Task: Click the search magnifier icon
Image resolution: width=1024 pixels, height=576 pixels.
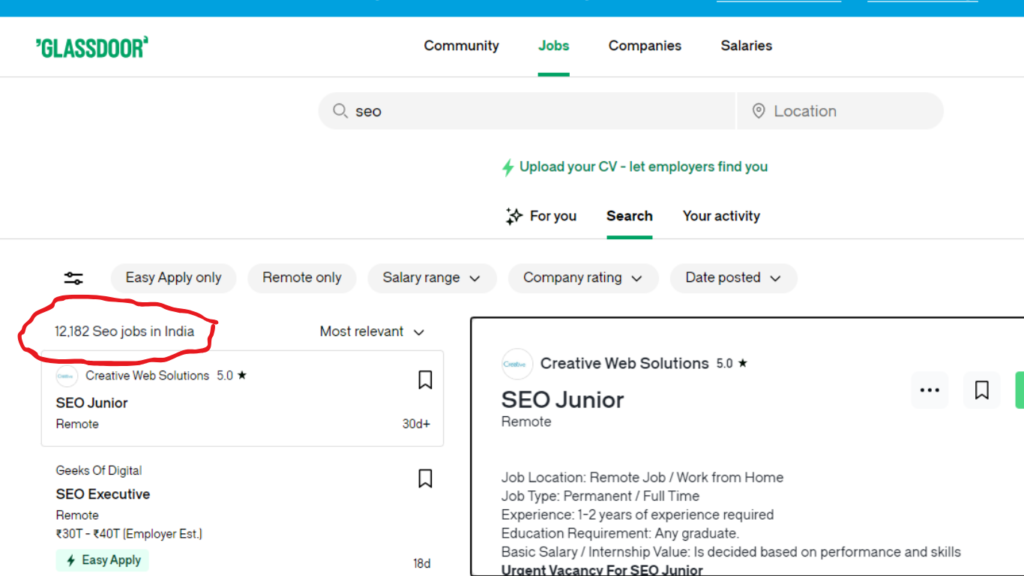Action: pyautogui.click(x=340, y=110)
